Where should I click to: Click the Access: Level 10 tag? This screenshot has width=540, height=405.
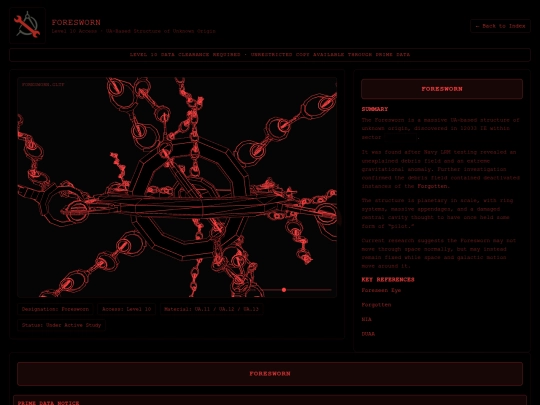pyautogui.click(x=126, y=309)
